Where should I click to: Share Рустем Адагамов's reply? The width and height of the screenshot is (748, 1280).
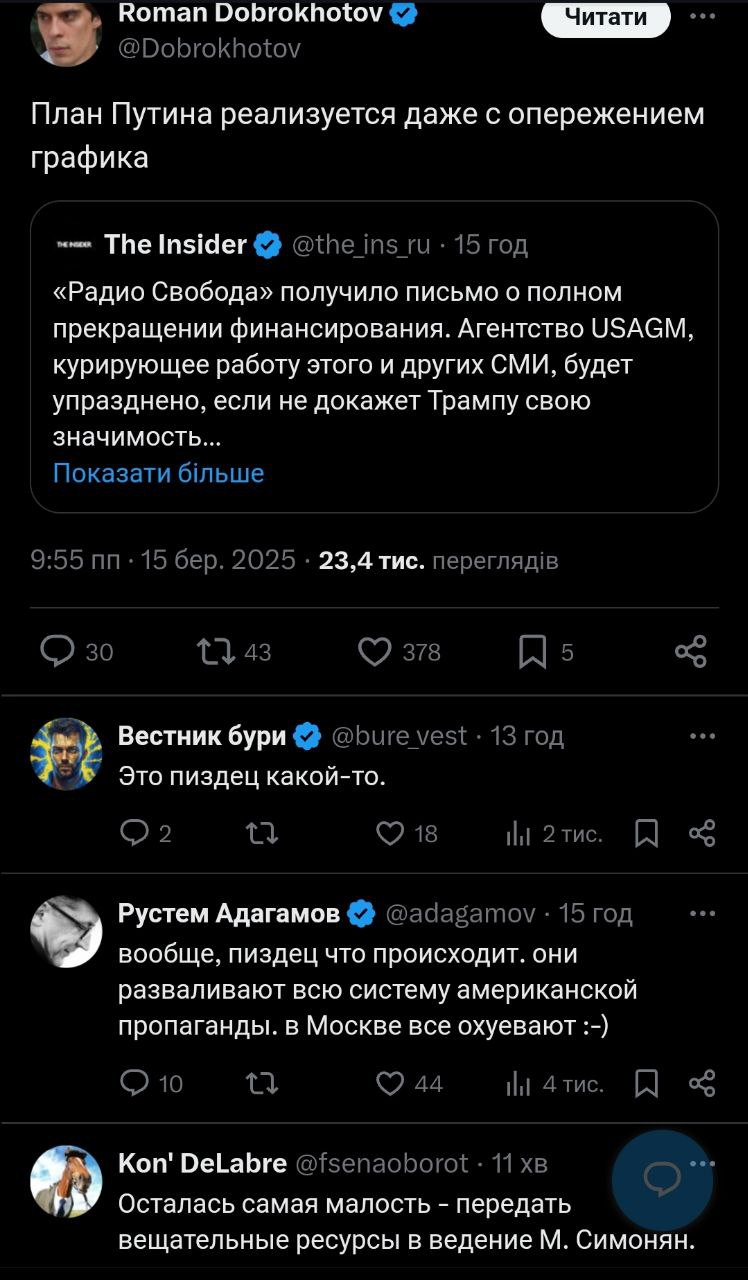[x=703, y=1083]
